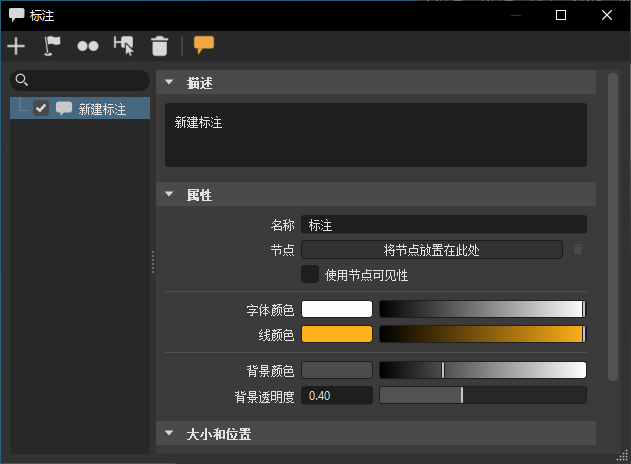Screen dimensions: 631x464
Task: Click the flag marker toolbar icon
Action: click(52, 46)
